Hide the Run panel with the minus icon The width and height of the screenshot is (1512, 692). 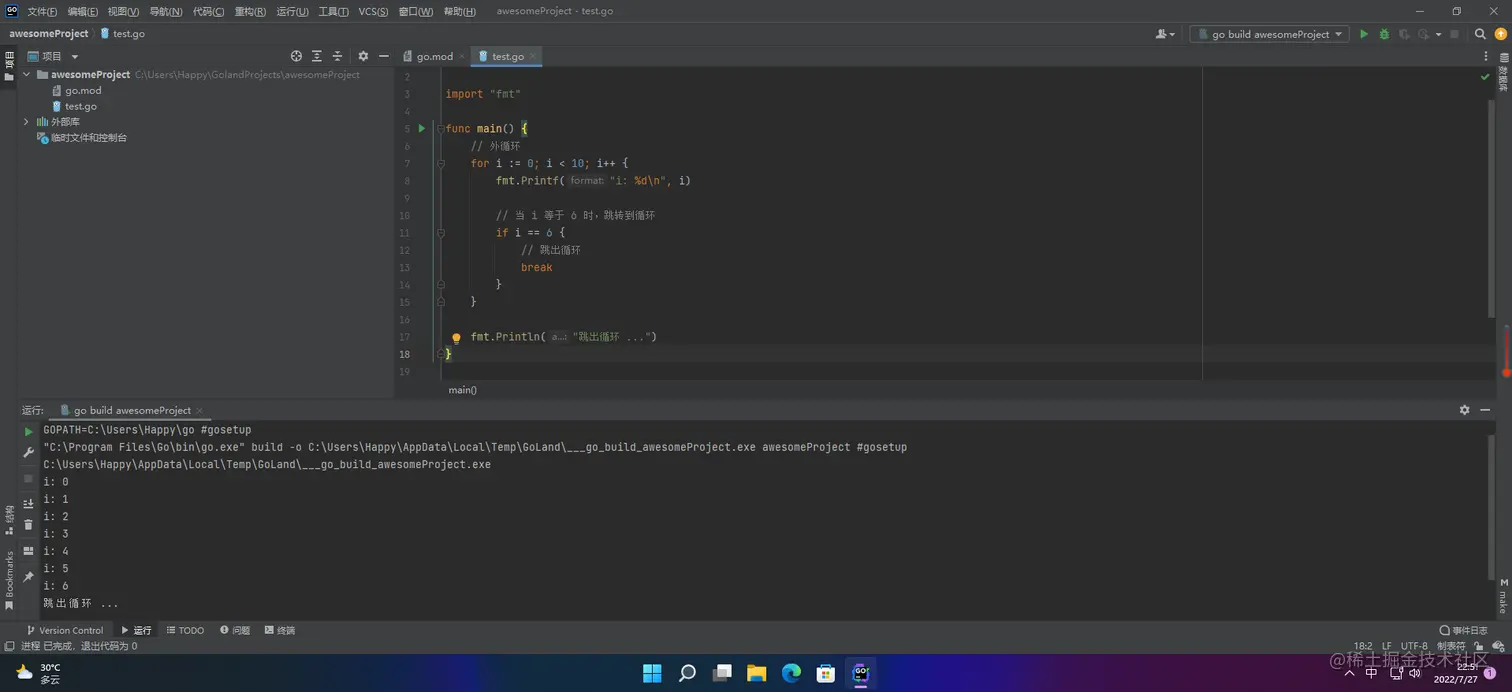coord(1485,410)
